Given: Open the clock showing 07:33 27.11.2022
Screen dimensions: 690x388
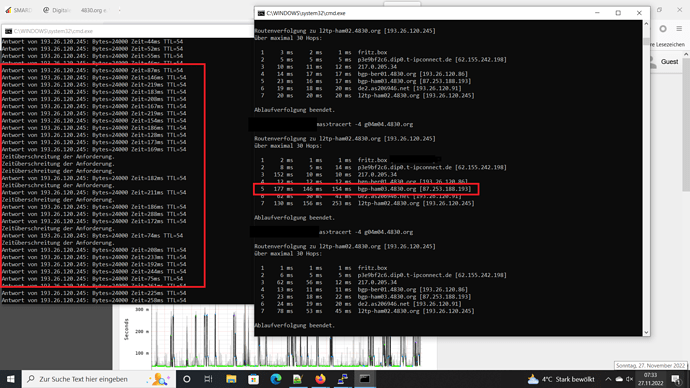Looking at the screenshot, I should [x=650, y=379].
